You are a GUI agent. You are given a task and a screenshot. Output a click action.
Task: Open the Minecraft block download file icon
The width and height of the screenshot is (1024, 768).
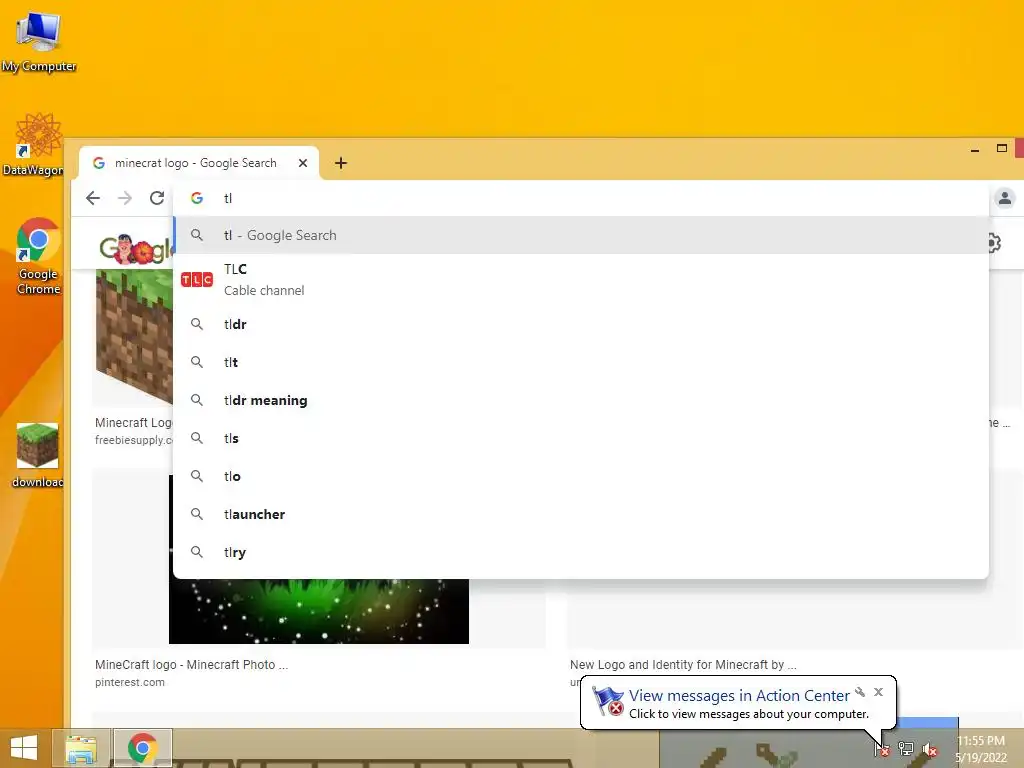coord(37,455)
